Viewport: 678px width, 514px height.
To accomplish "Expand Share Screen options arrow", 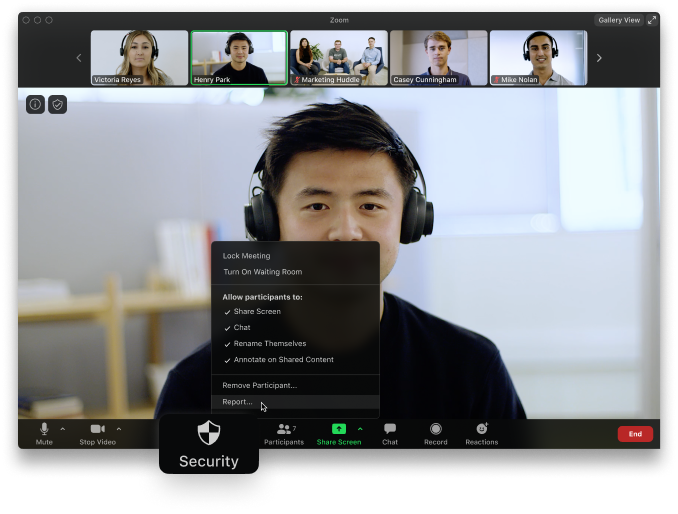I will (360, 429).
